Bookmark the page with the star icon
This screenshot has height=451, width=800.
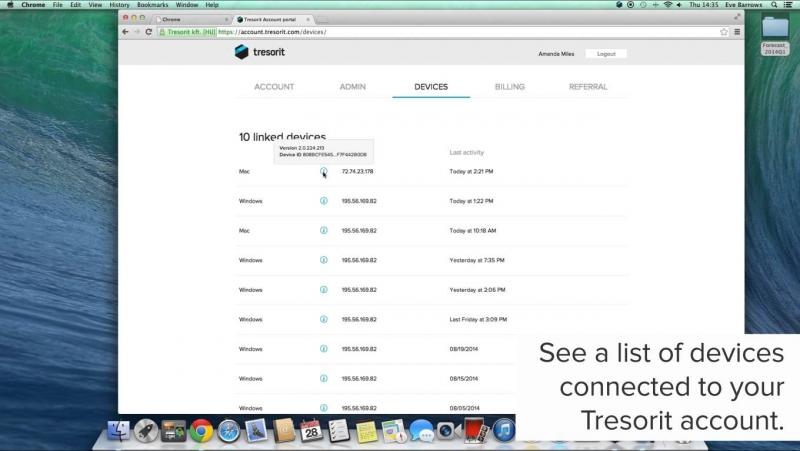(x=723, y=32)
